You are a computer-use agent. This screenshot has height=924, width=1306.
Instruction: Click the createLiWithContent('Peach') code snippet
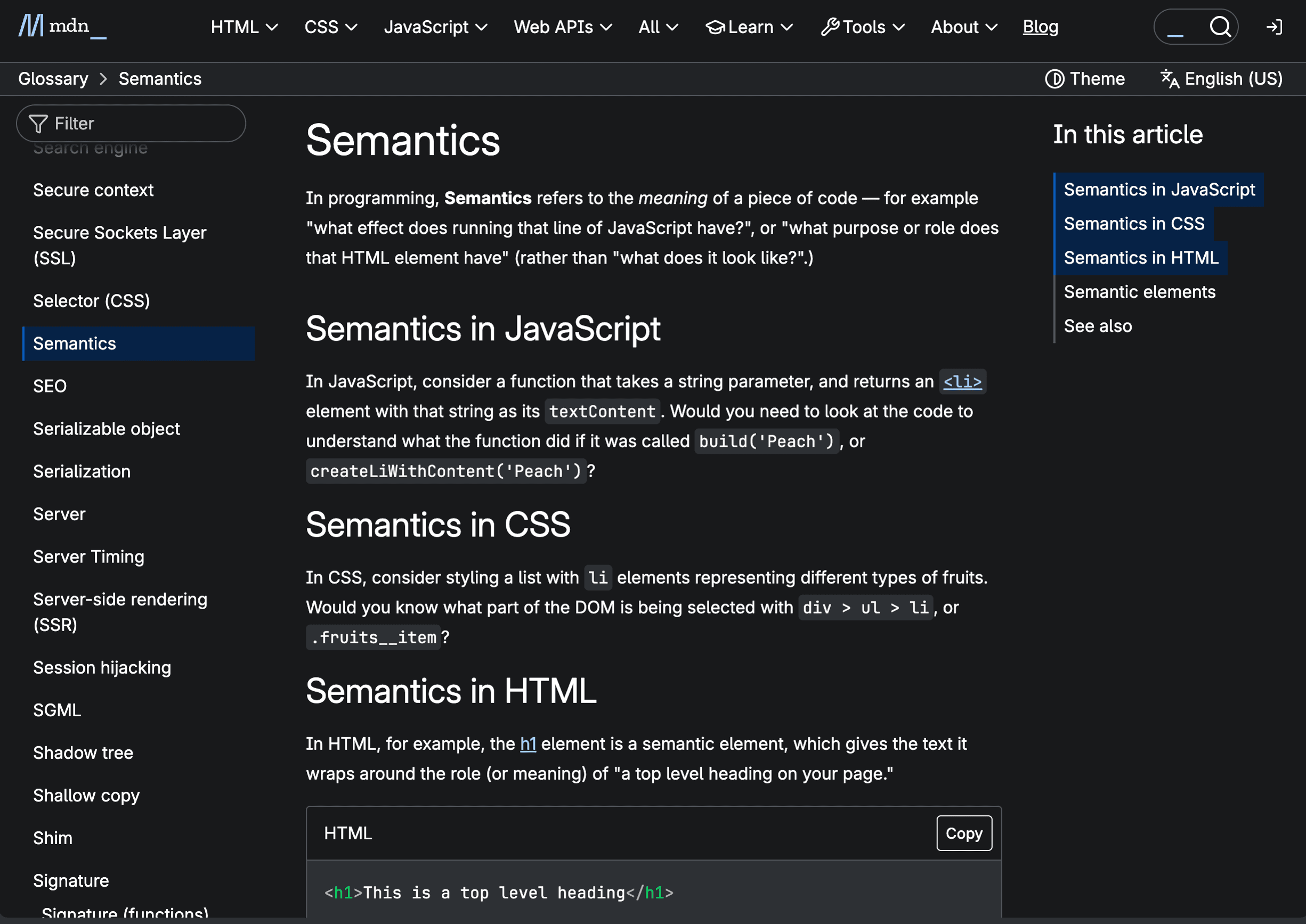(x=446, y=471)
